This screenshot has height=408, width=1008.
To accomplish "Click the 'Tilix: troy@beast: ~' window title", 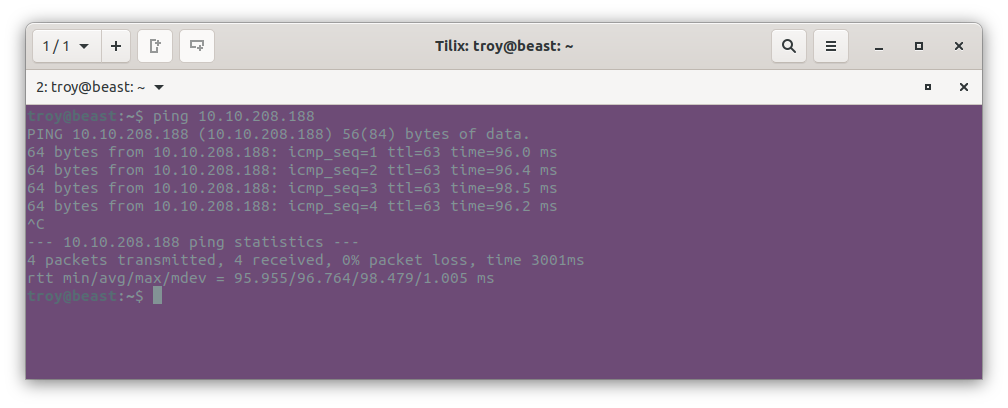I will 504,46.
